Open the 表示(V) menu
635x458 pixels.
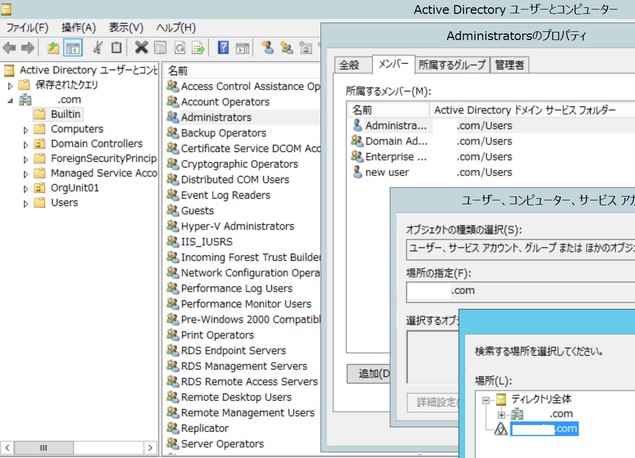pos(126,28)
